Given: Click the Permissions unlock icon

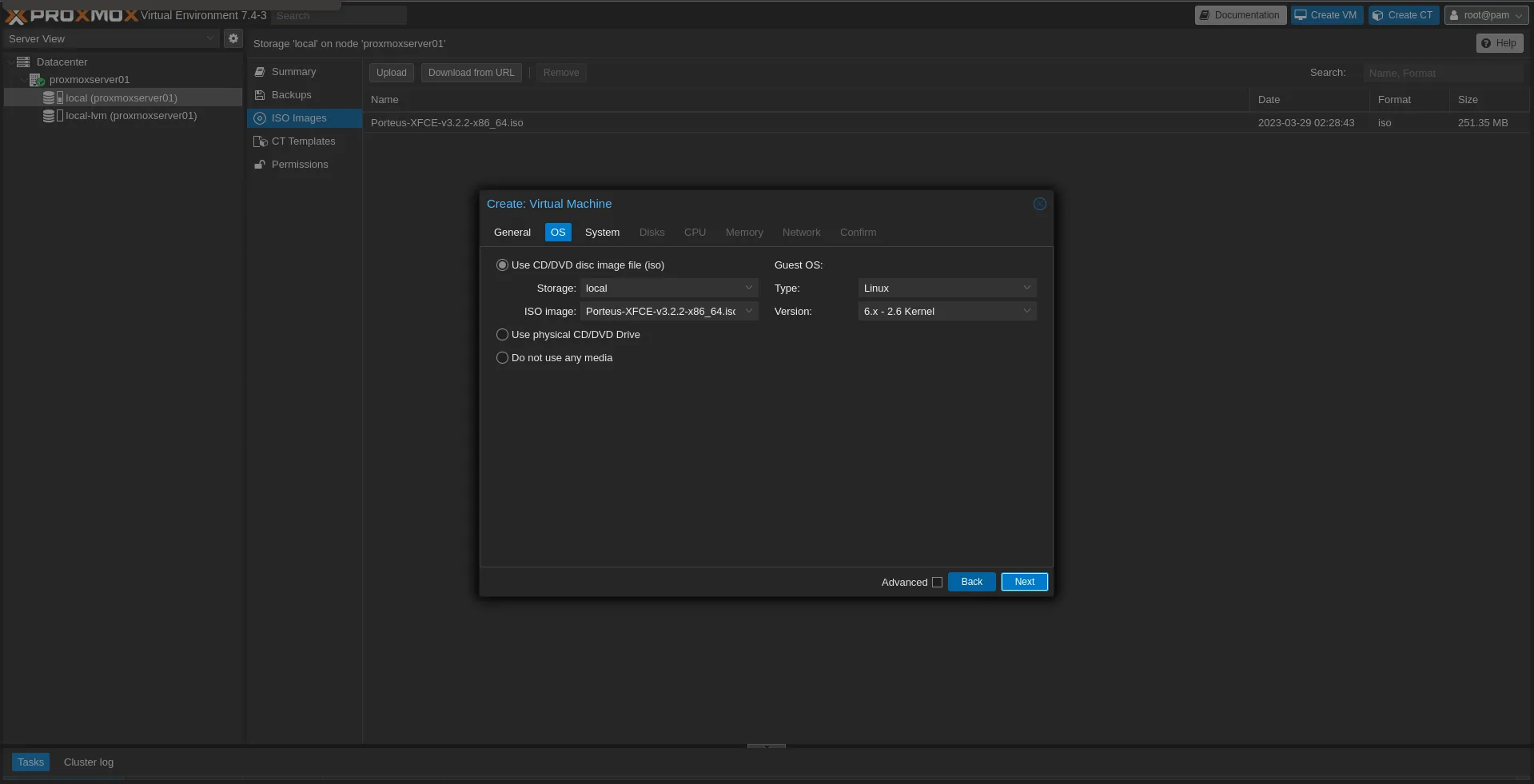Looking at the screenshot, I should click(x=260, y=165).
